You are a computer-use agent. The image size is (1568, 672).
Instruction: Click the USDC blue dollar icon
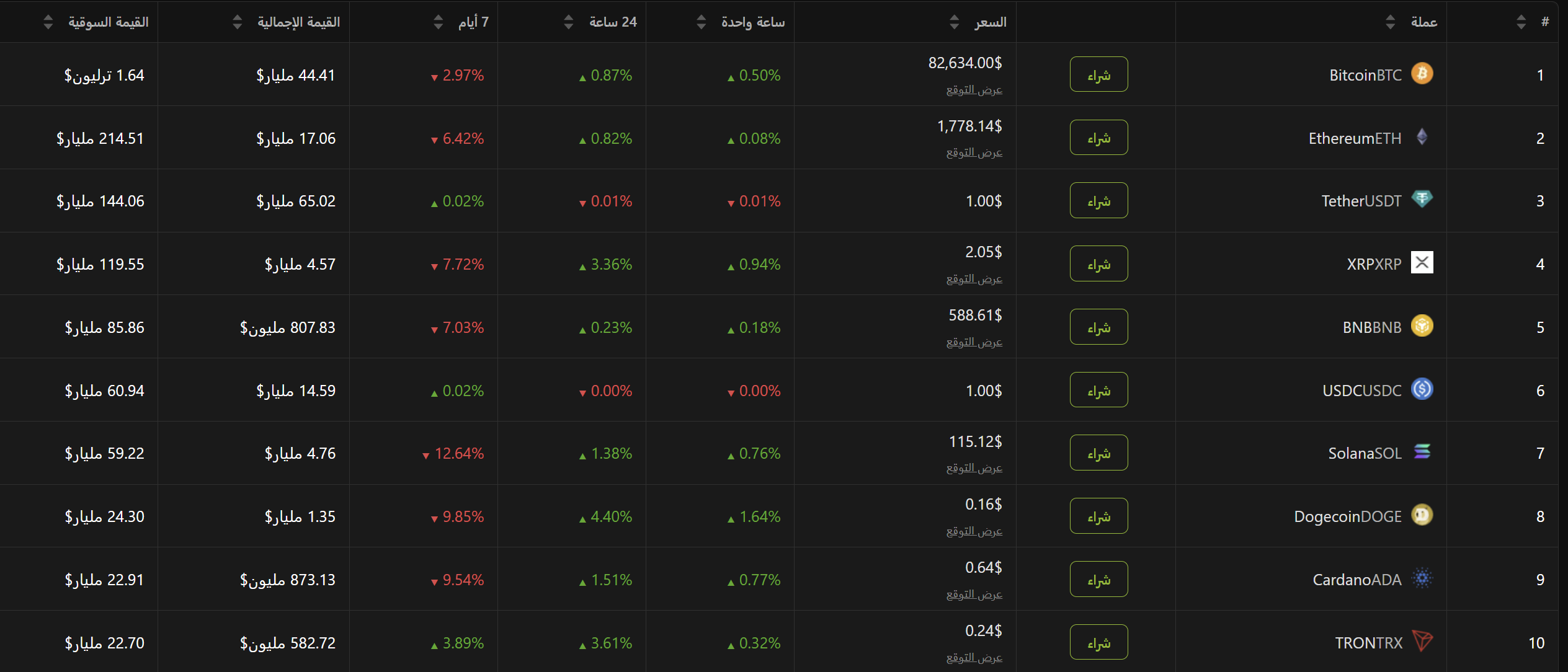1422,389
